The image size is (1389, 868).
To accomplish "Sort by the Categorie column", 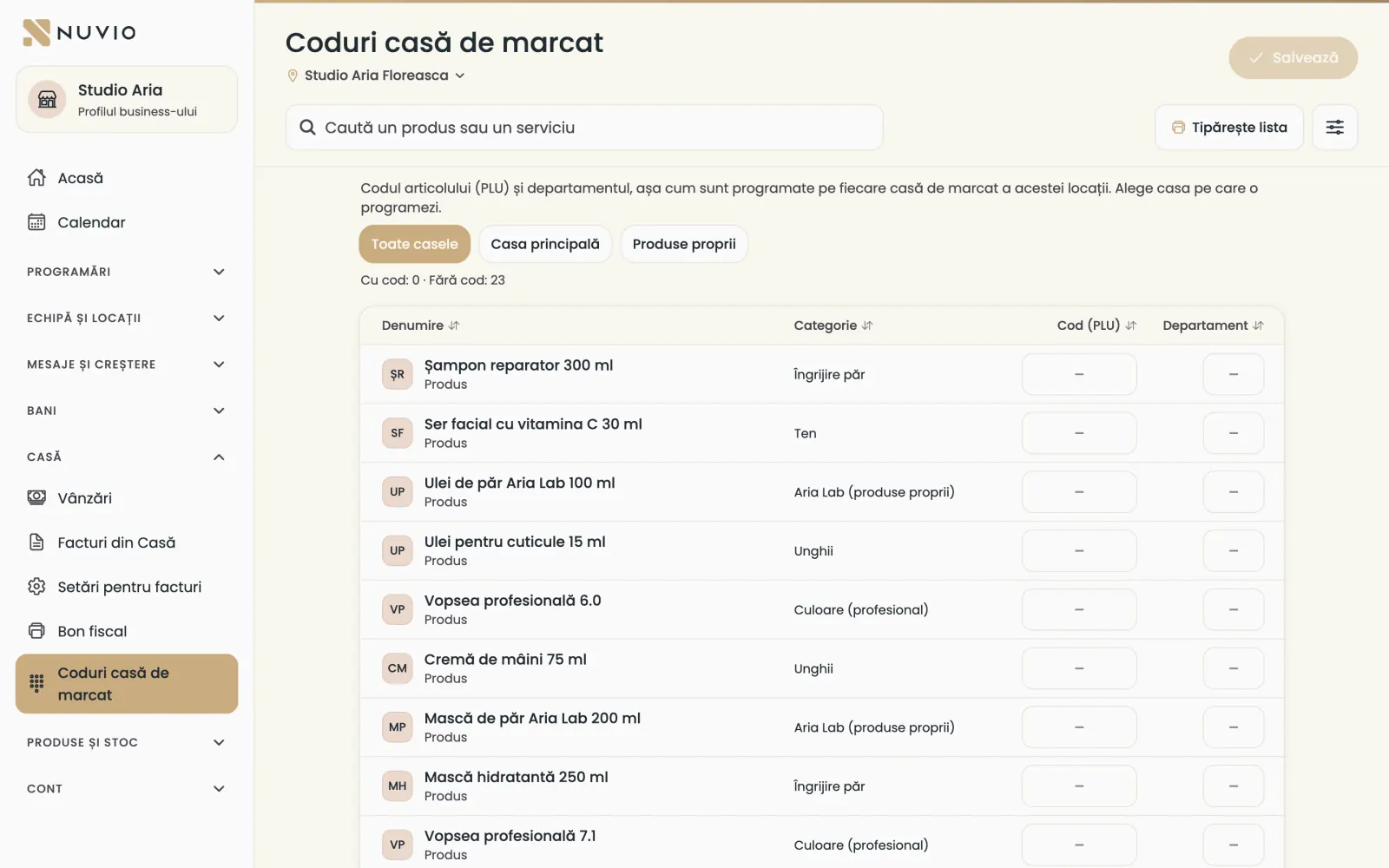I will click(833, 325).
